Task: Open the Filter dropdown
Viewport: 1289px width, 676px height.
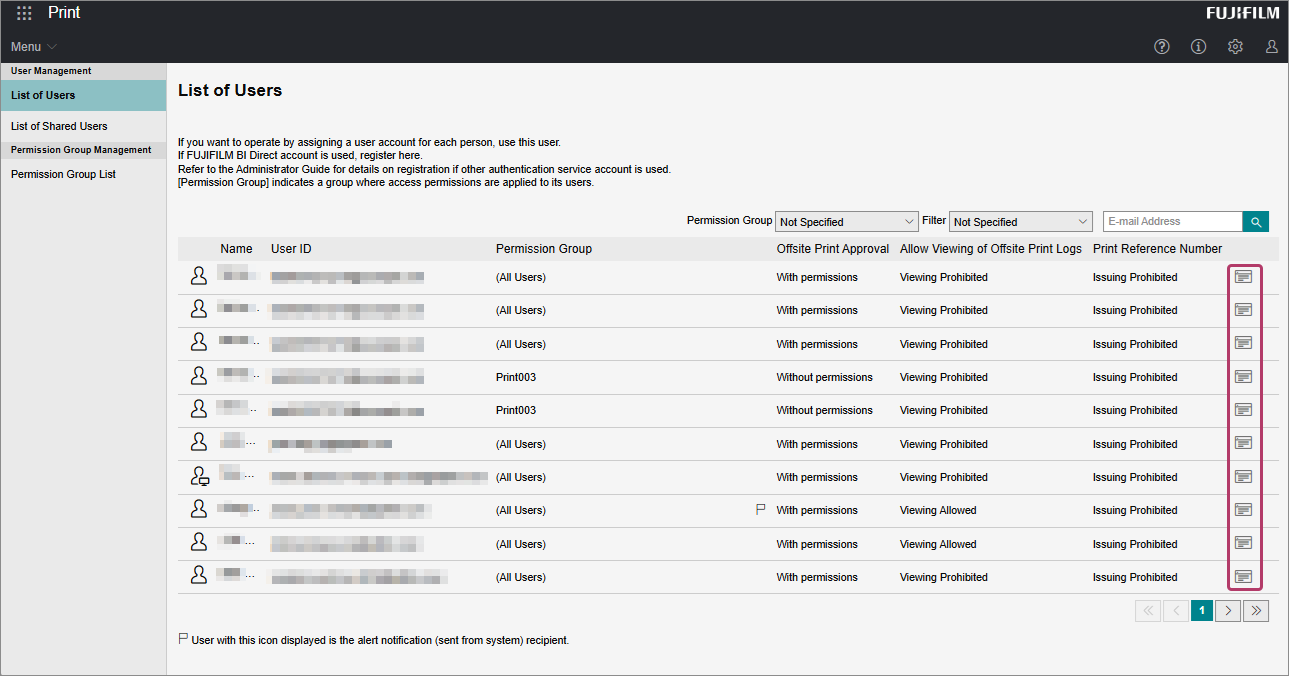Action: [1020, 222]
